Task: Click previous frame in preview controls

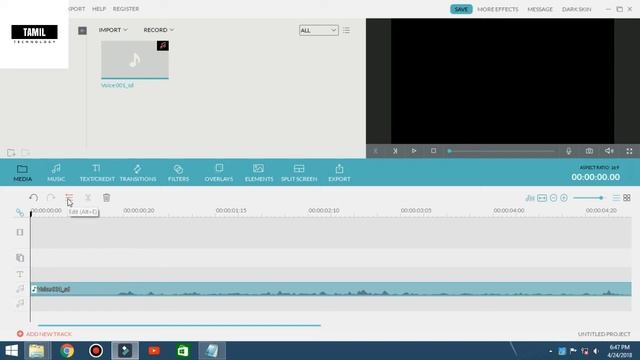Action: pos(376,151)
